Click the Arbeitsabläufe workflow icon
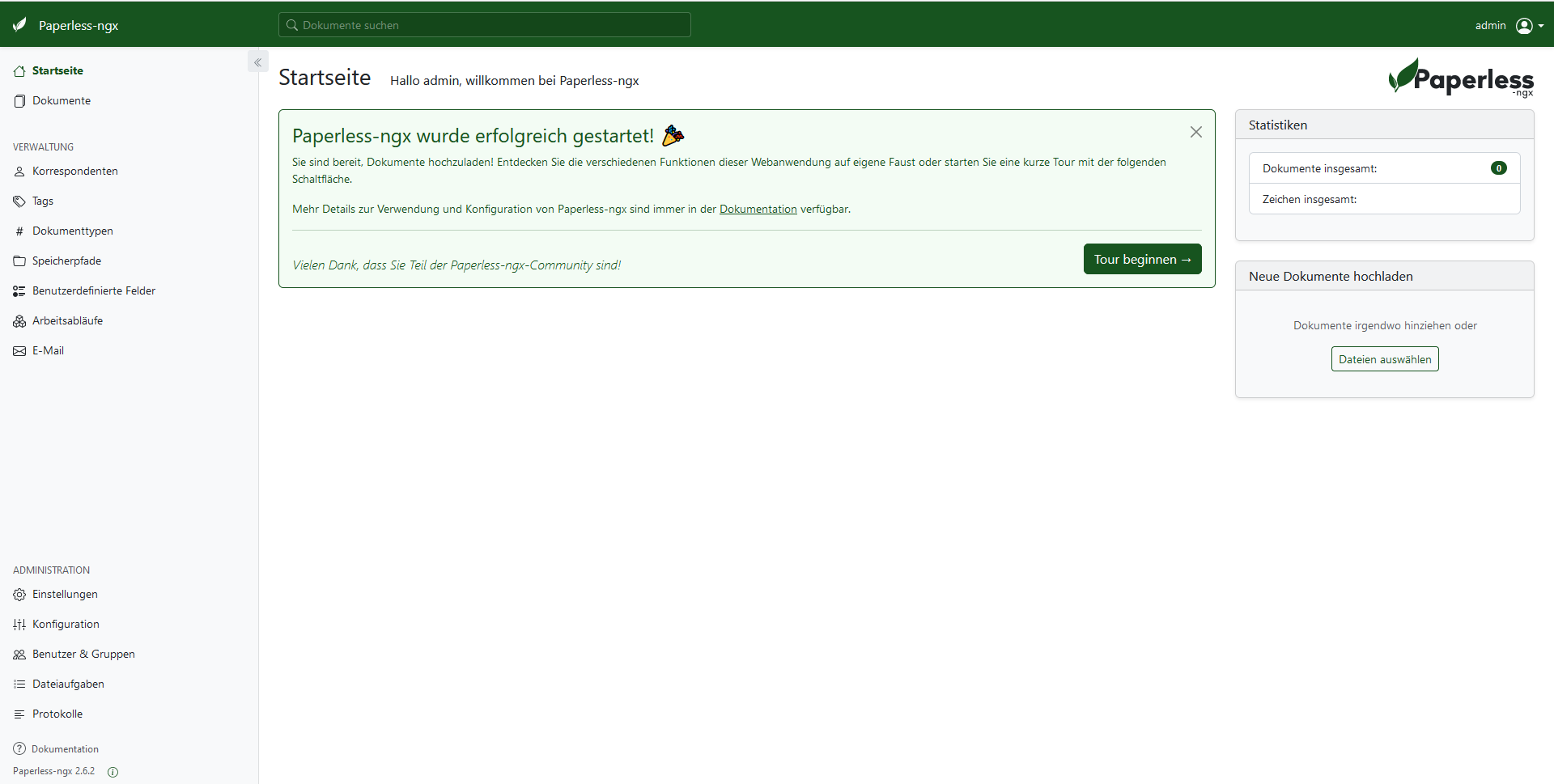 [19, 321]
